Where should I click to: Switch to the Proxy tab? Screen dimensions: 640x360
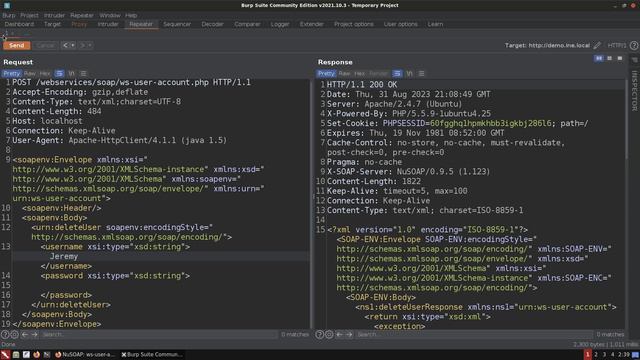pos(79,24)
